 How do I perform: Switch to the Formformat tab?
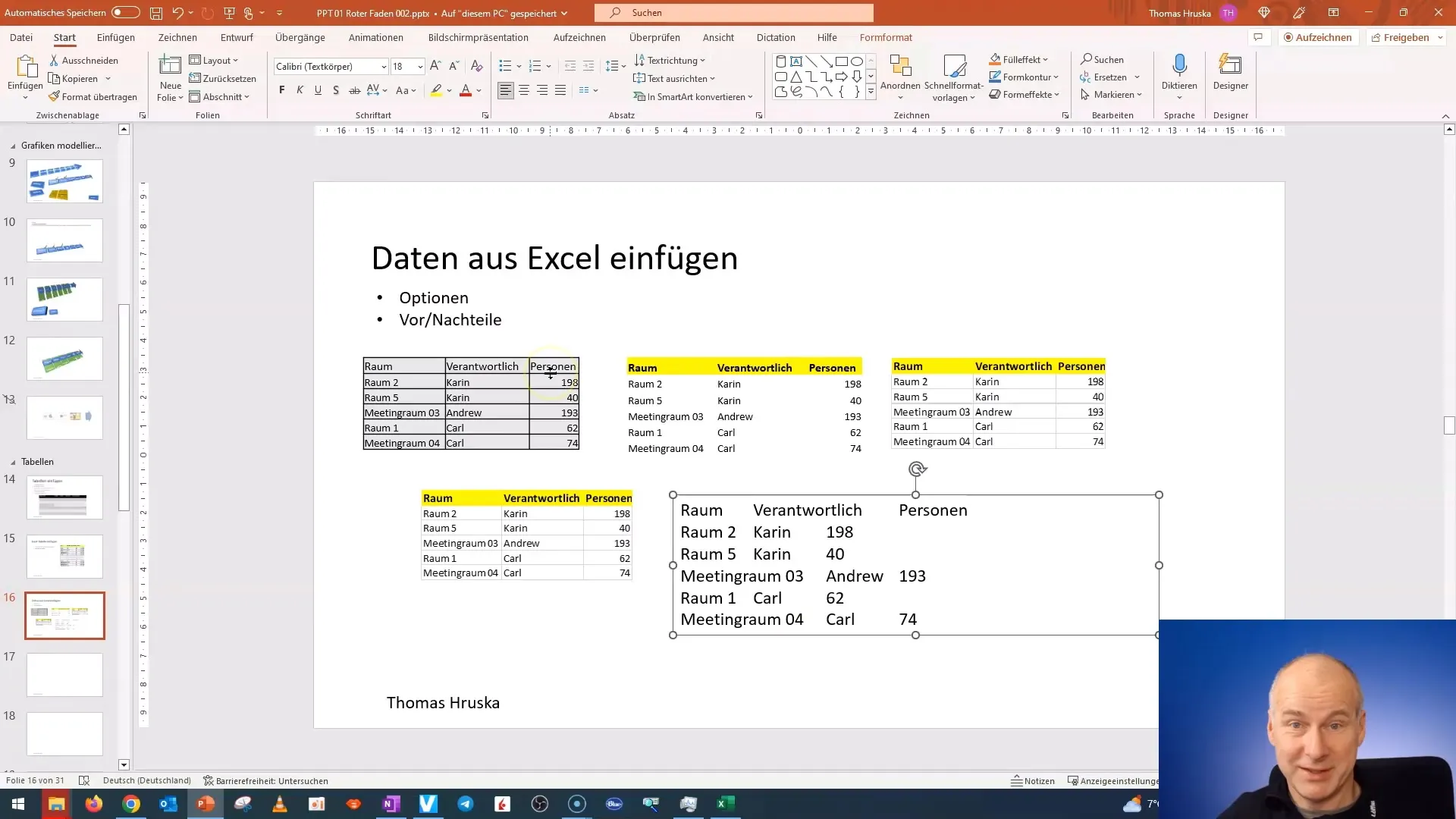click(886, 37)
